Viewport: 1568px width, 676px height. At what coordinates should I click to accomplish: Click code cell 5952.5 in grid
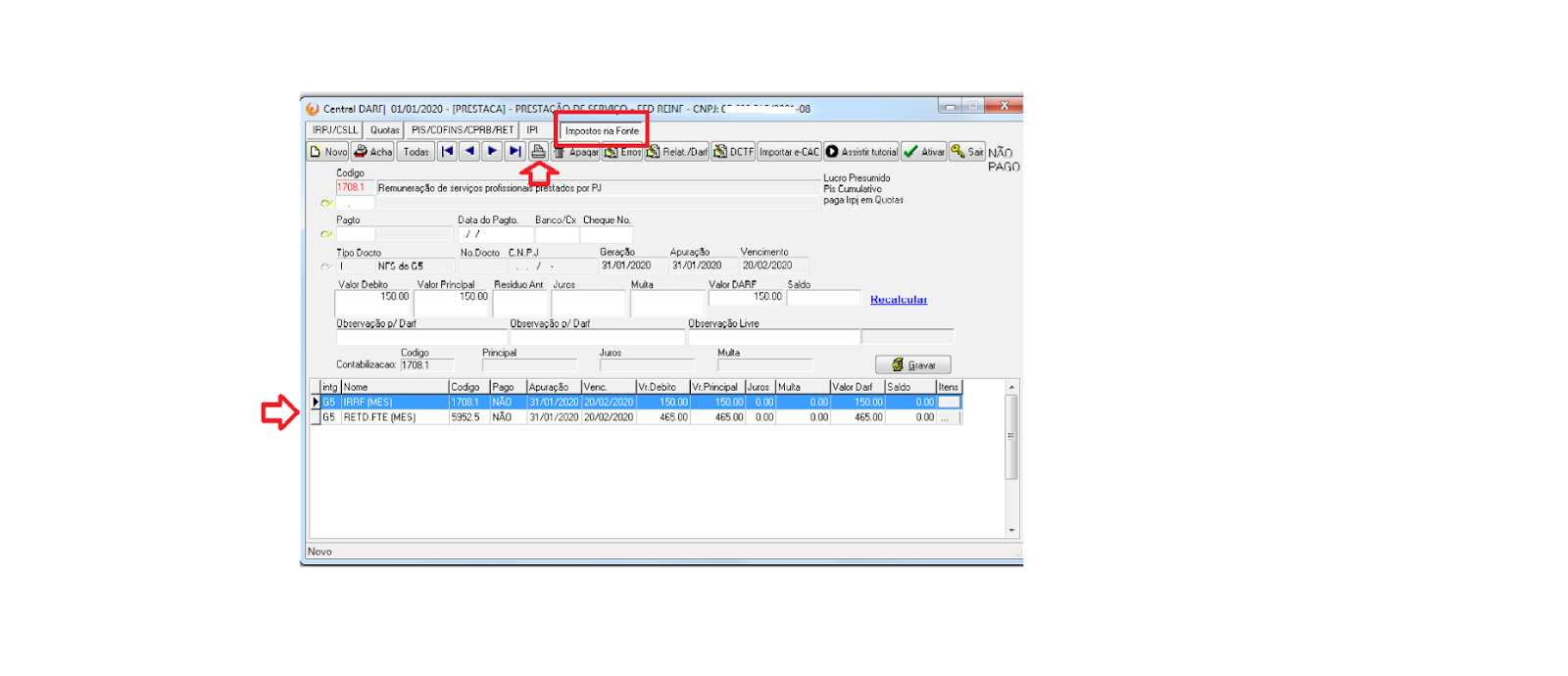(469, 417)
